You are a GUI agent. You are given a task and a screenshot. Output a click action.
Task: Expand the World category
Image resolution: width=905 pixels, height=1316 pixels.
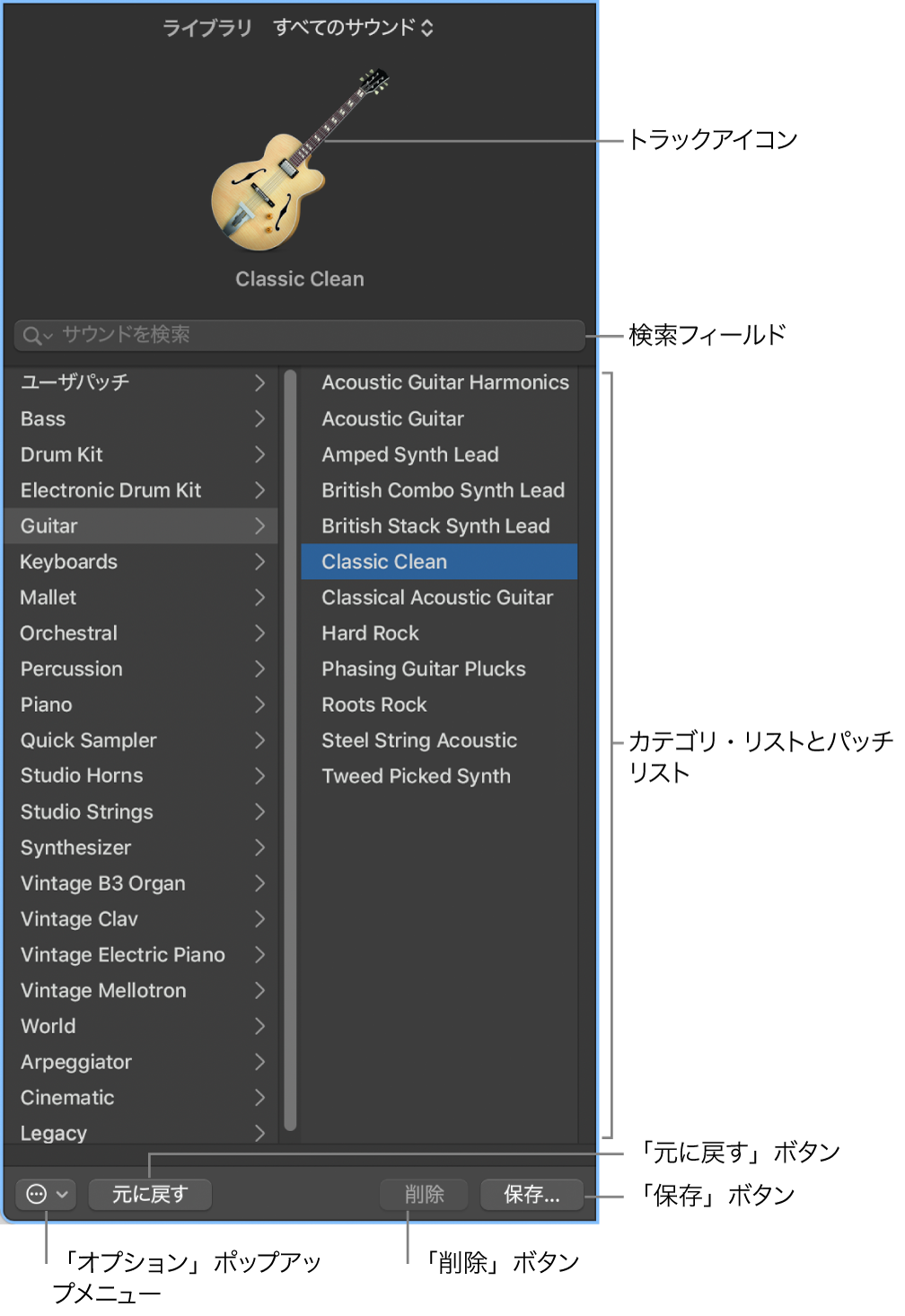259,1026
